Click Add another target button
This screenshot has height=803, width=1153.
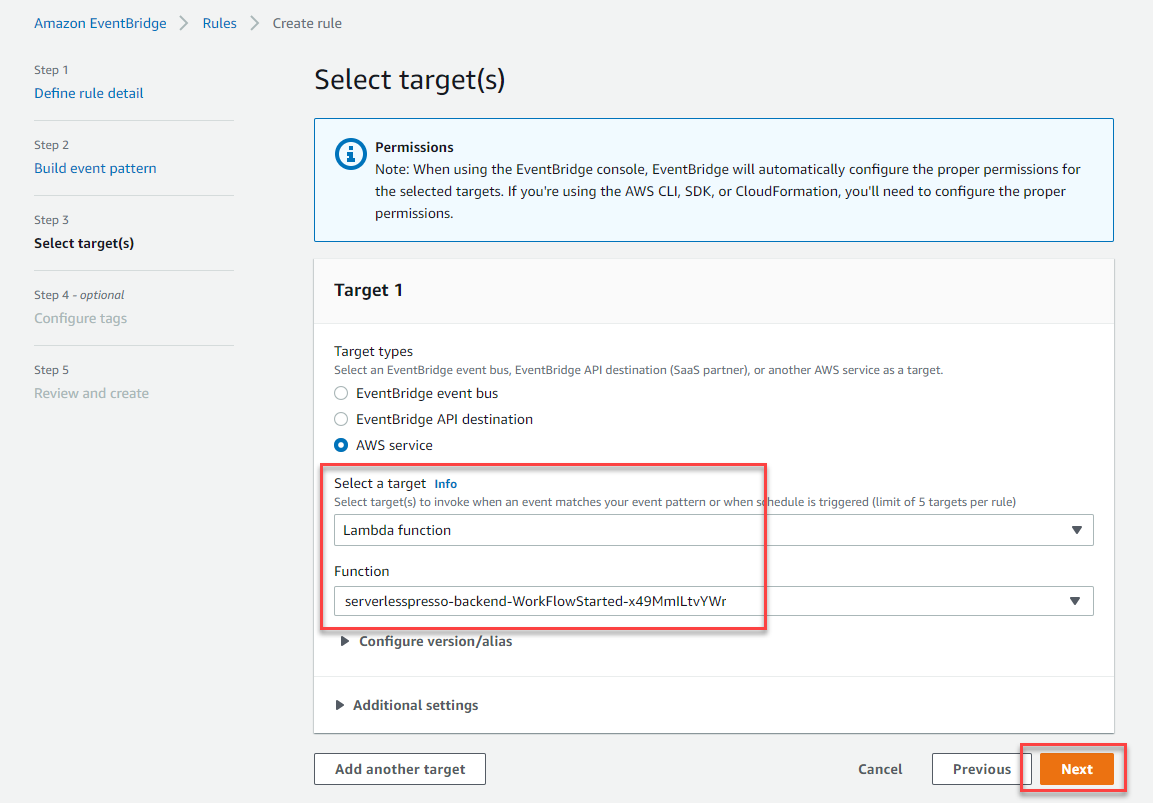400,769
